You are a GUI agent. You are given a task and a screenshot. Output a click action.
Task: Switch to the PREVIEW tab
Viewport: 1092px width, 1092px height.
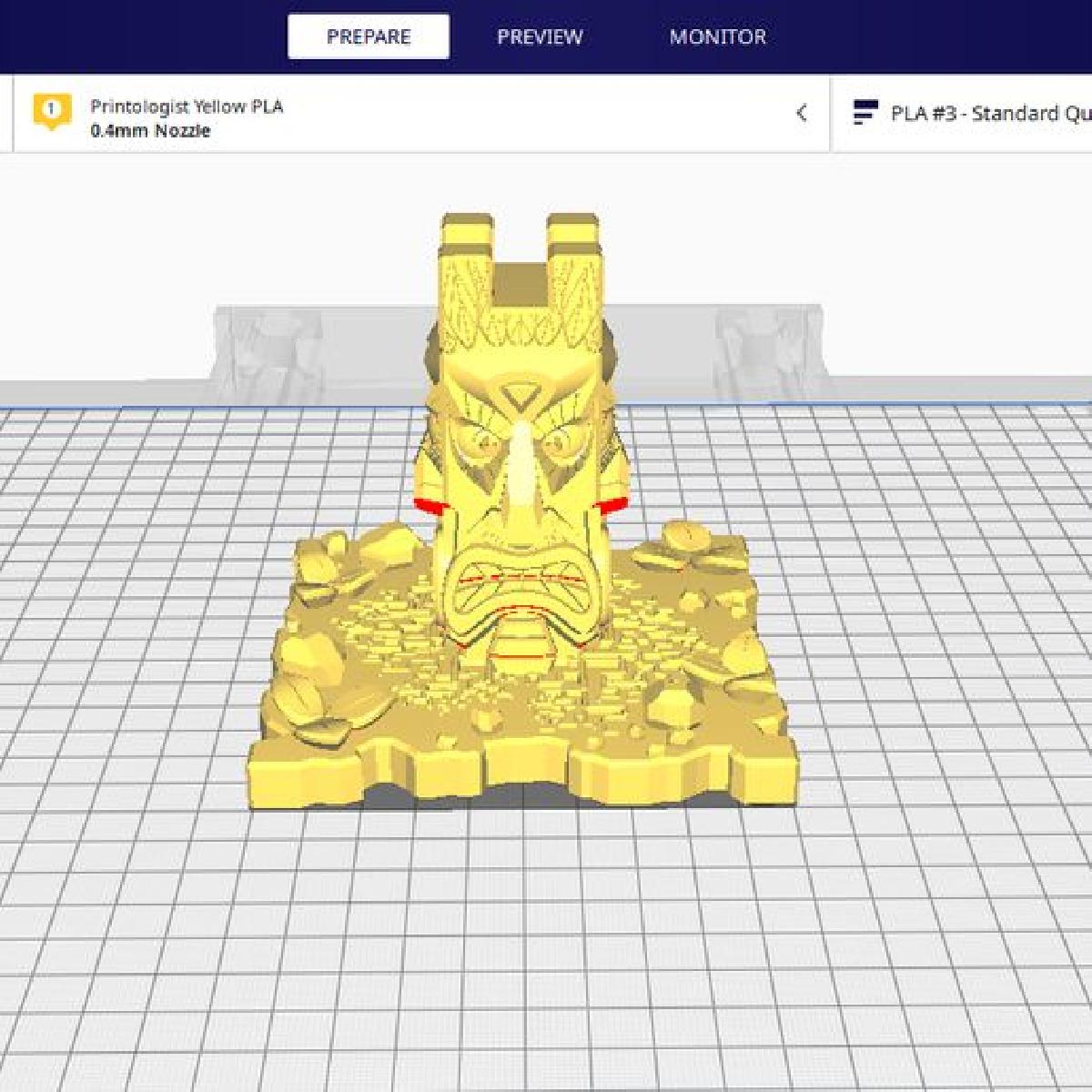point(541,36)
